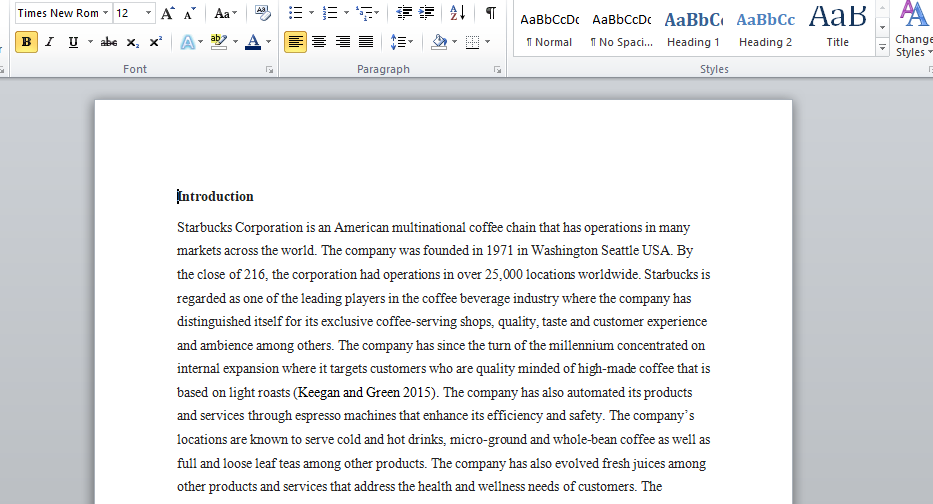Image resolution: width=933 pixels, height=504 pixels.
Task: Expand the font size dropdown arrow
Action: pos(148,13)
